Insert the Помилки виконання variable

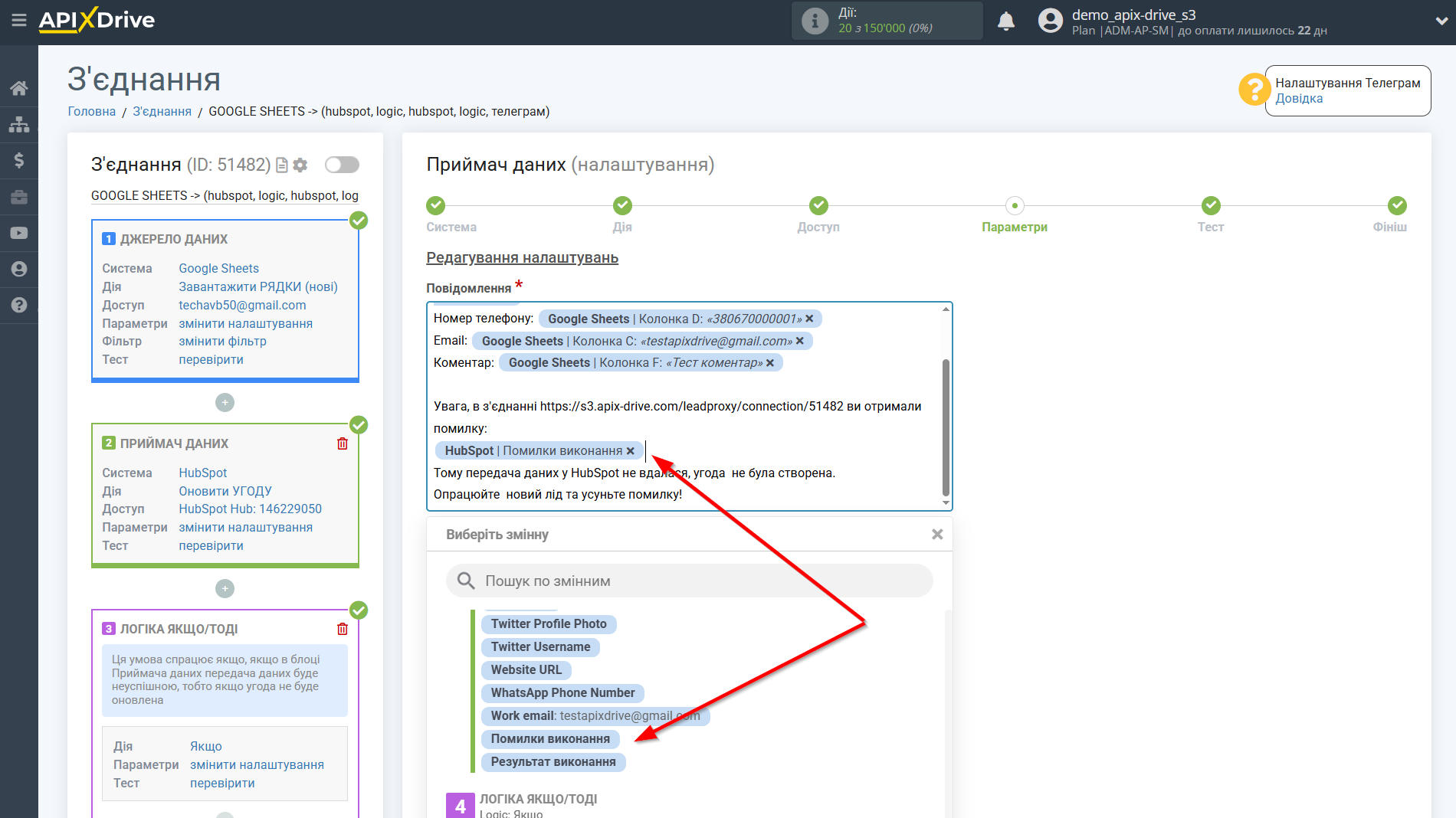[550, 739]
